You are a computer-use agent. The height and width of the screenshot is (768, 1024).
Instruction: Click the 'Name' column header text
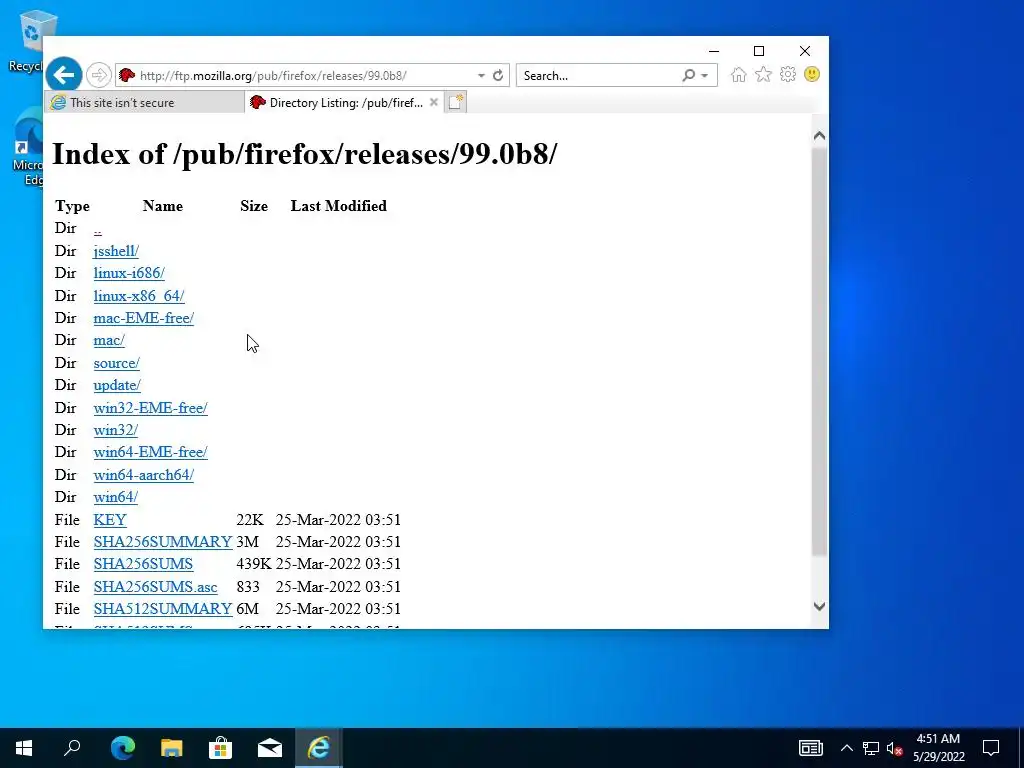(x=163, y=206)
